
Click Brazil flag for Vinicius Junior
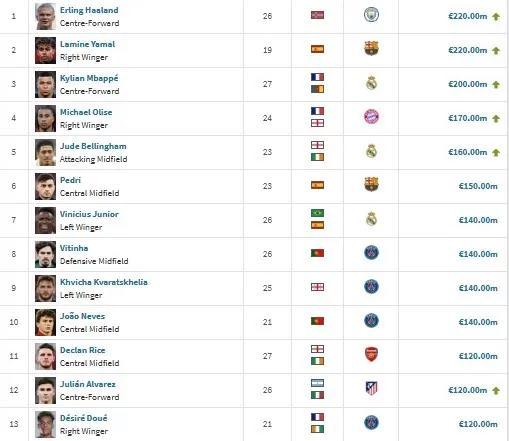[317, 213]
